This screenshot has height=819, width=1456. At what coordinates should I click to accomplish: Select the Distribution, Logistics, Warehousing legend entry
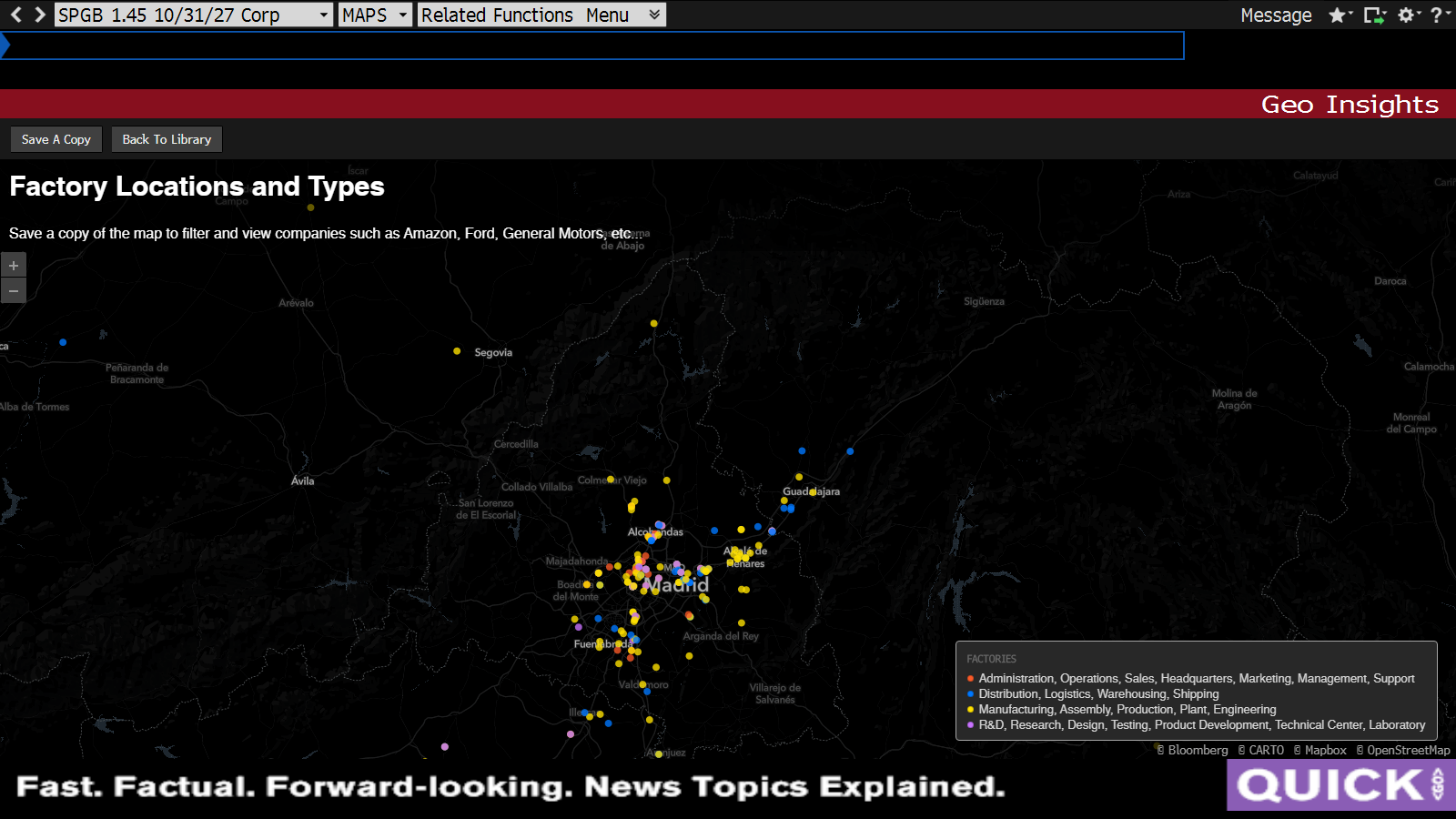(x=1098, y=694)
